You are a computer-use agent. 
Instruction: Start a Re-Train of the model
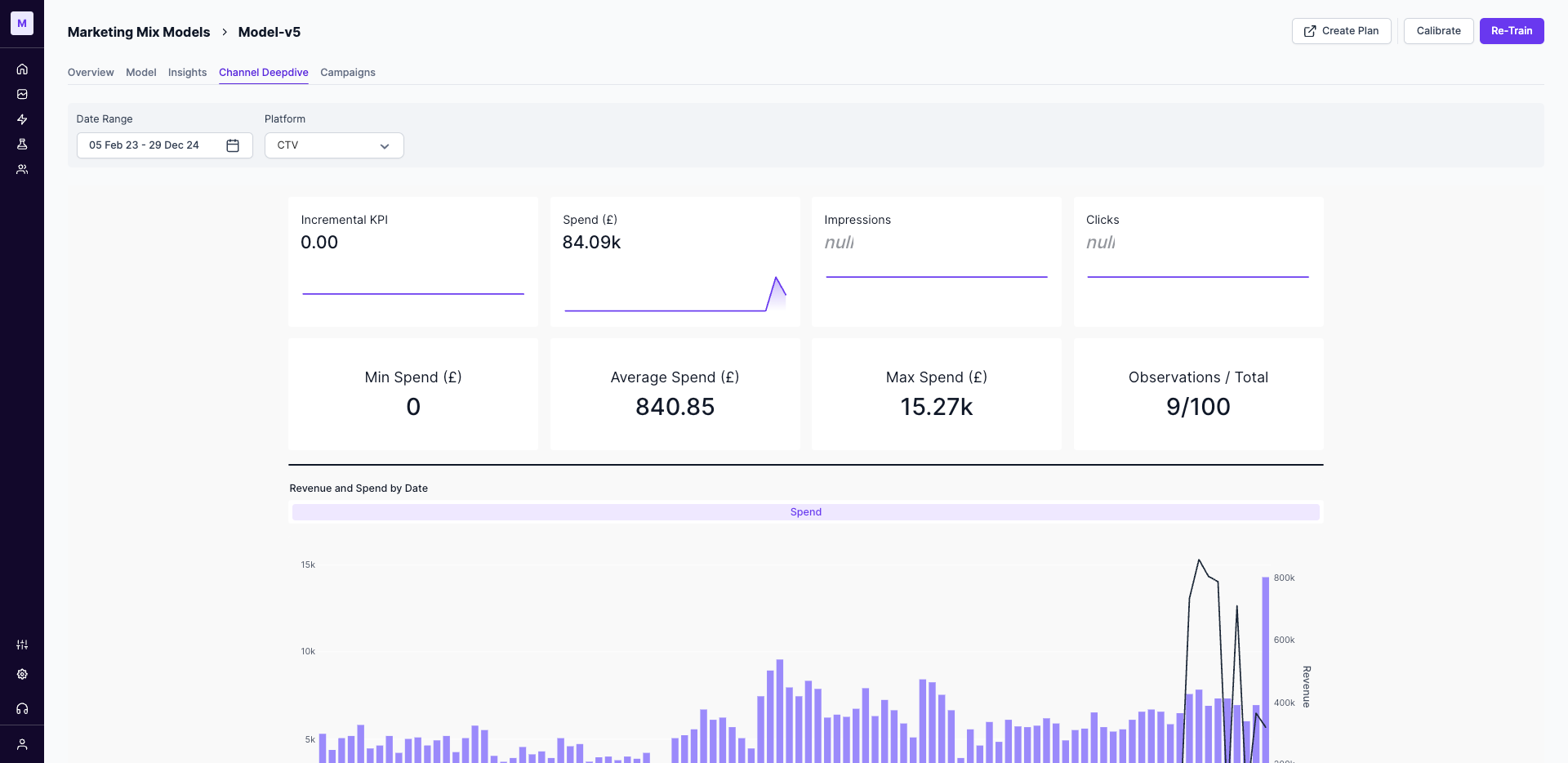[x=1512, y=31]
